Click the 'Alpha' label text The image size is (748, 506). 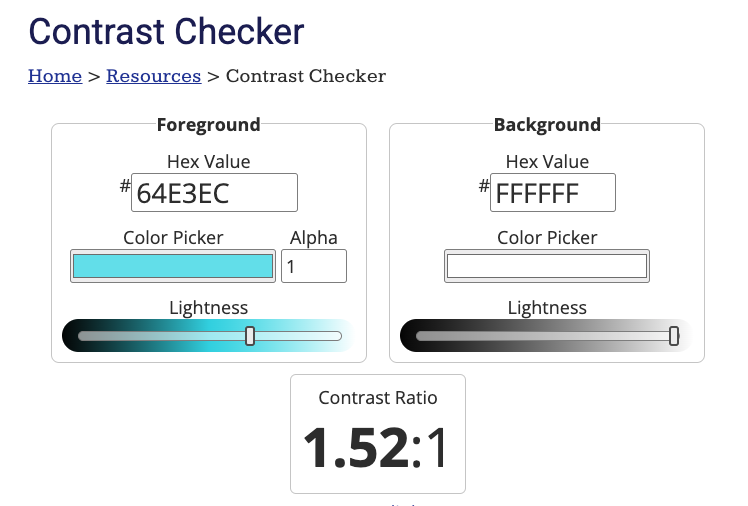(x=314, y=238)
